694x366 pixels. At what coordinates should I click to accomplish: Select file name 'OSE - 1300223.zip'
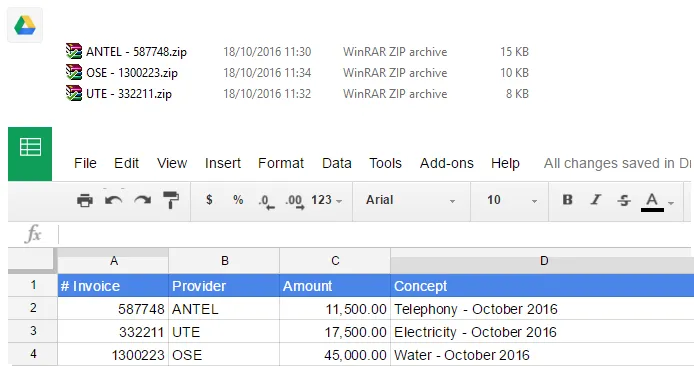(x=132, y=73)
